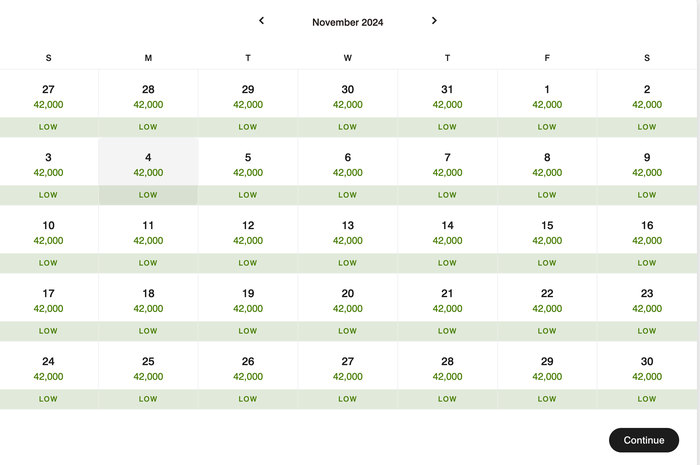Click the Continue button
Viewport: 700px width, 465px height.
[x=644, y=440]
